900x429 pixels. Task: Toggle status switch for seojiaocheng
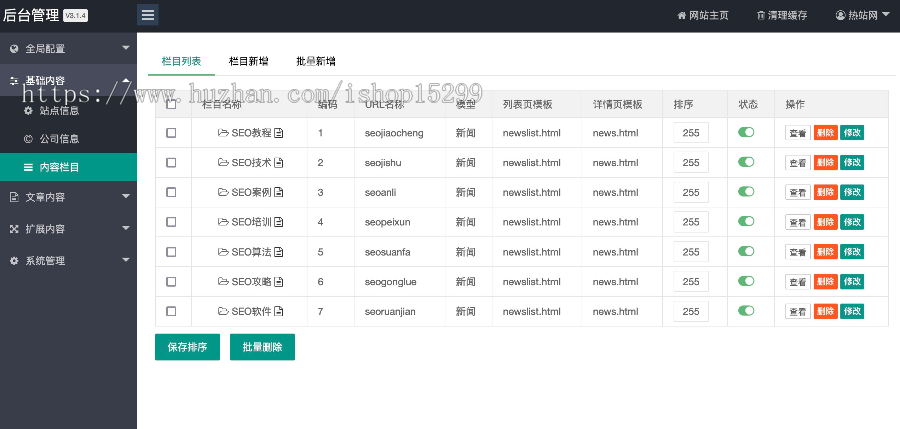point(746,132)
